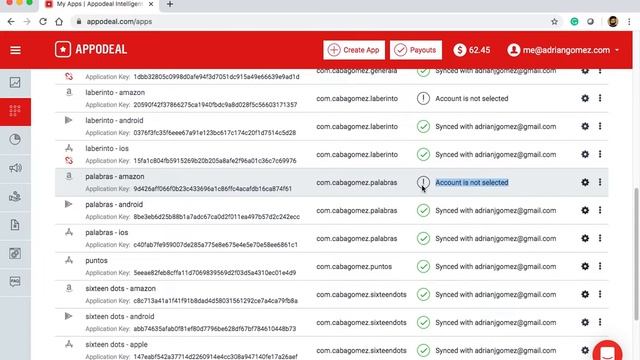Open the red chat support bubble
This screenshot has width=640, height=360.
(607, 352)
